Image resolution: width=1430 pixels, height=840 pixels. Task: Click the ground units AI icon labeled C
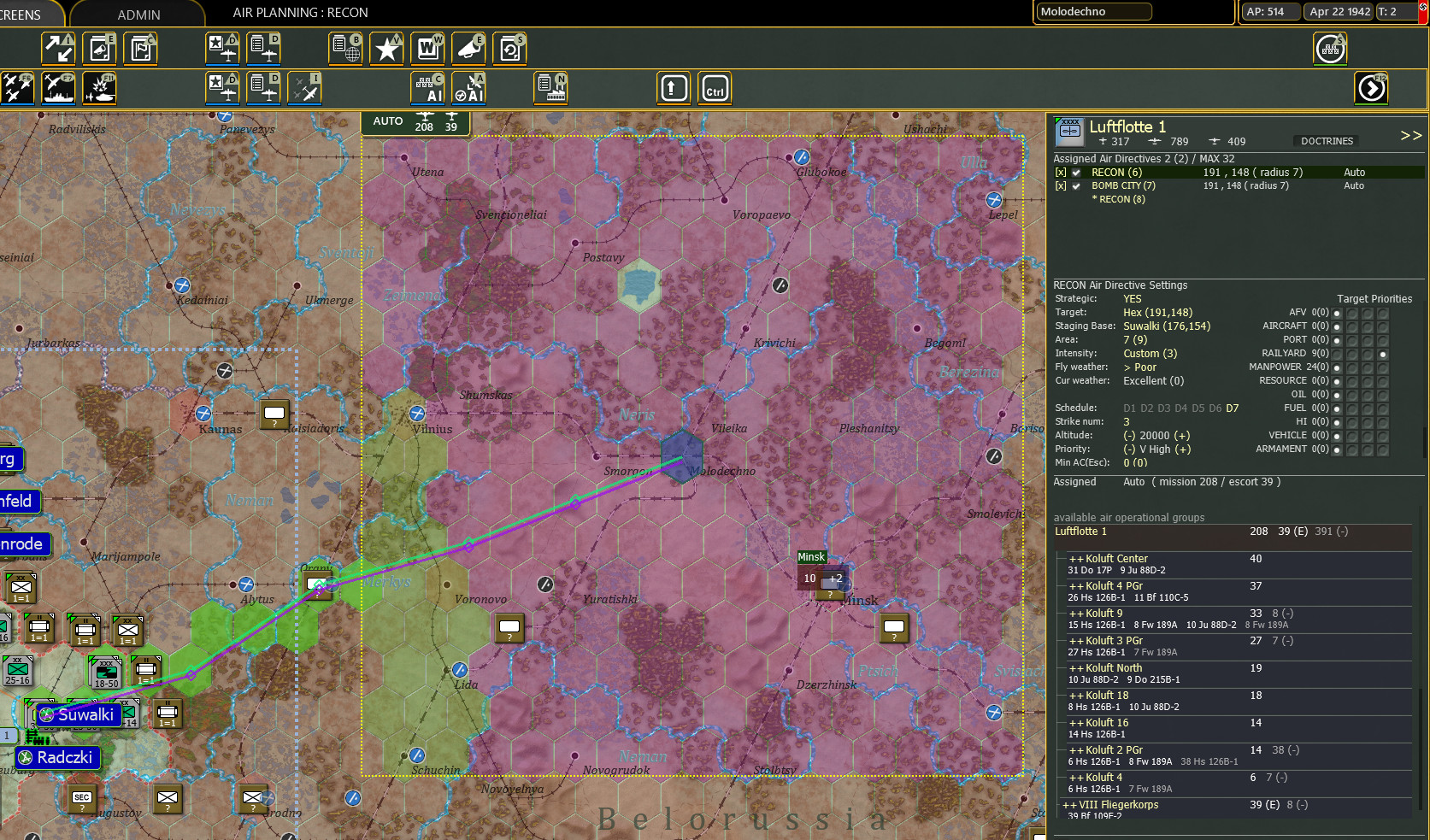pos(427,88)
